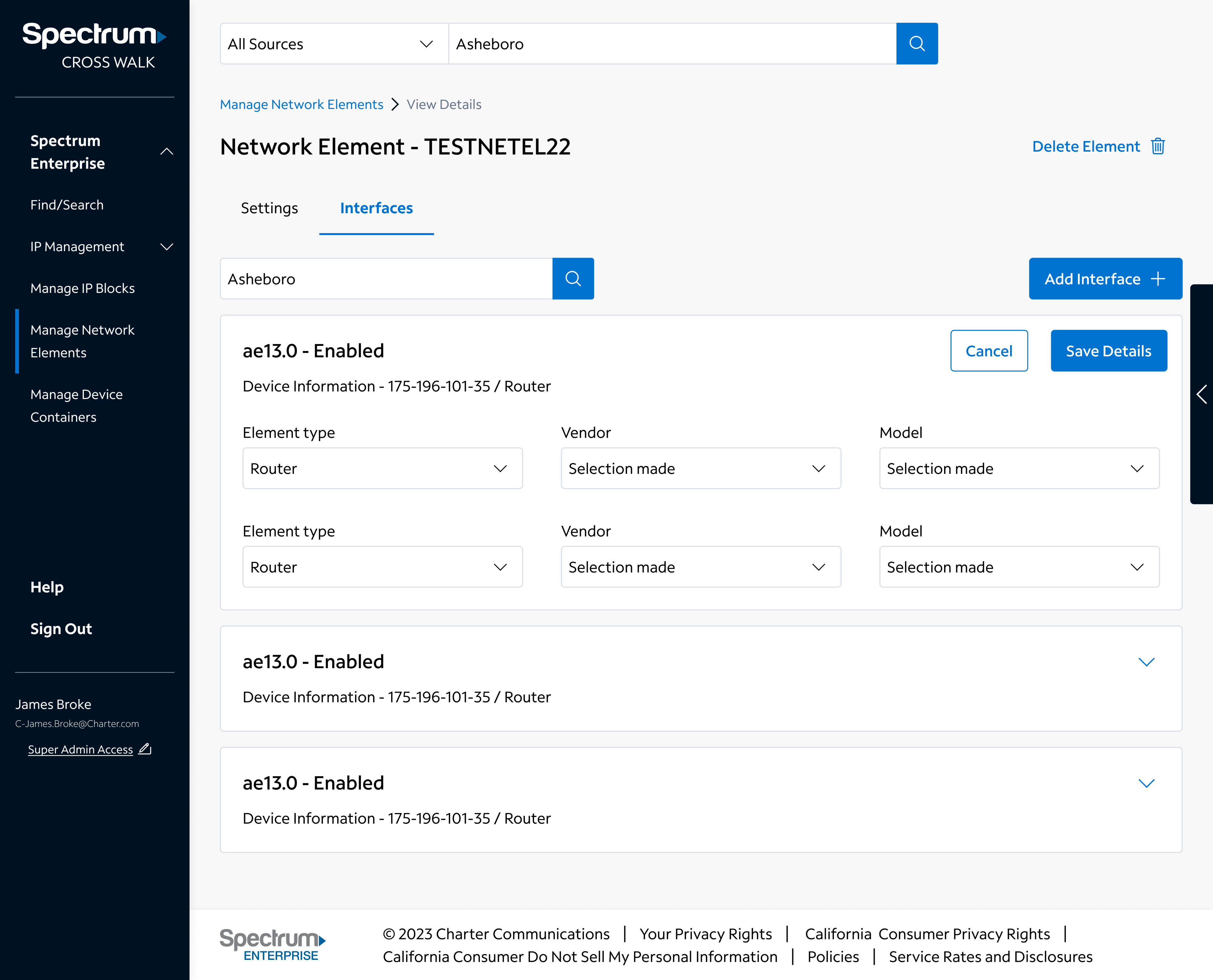
Task: Click the James Broke user name
Action: pos(53,705)
